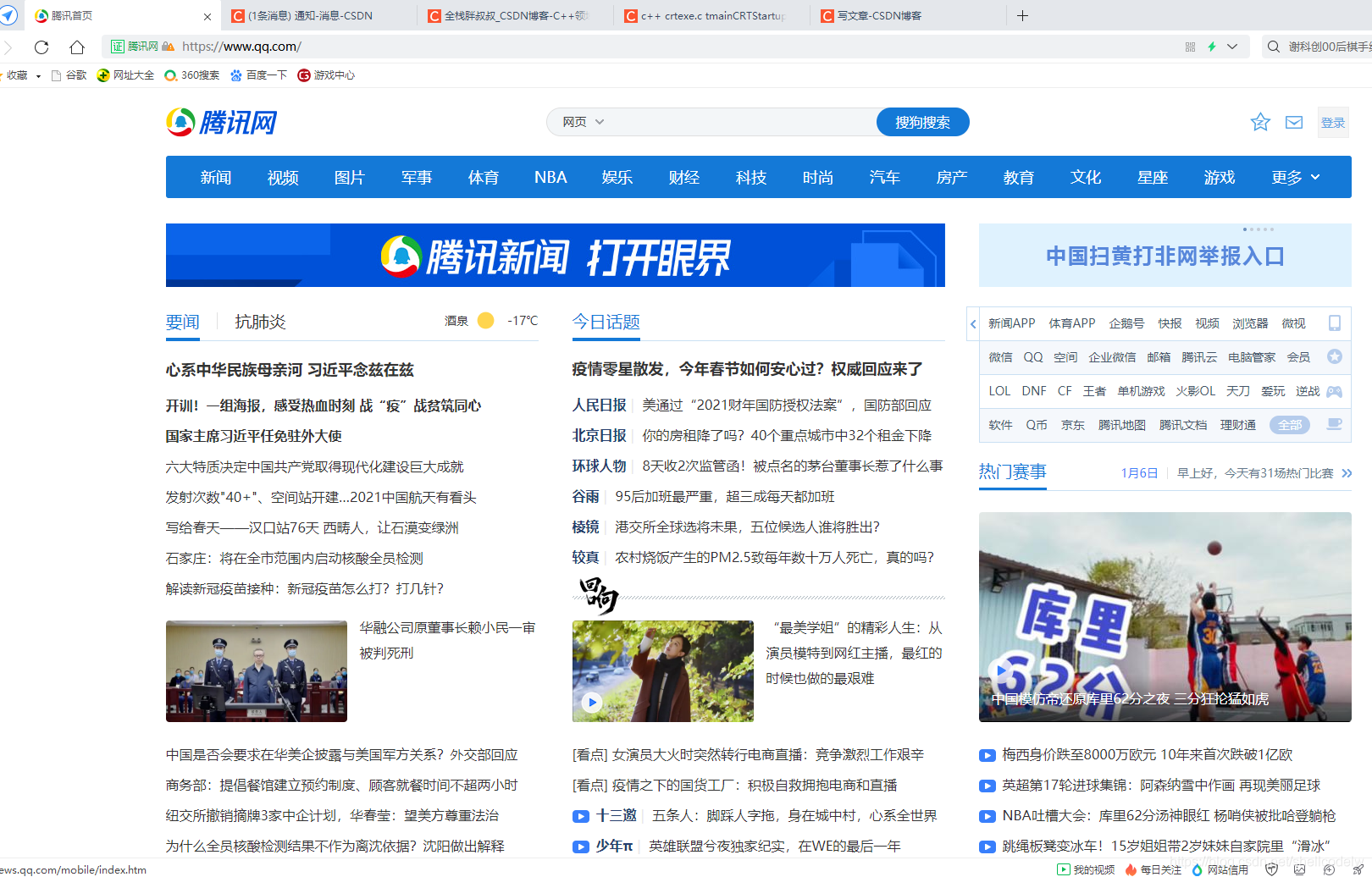Open the address bar history dropdown arrow
The width and height of the screenshot is (1372, 877).
click(x=1232, y=47)
